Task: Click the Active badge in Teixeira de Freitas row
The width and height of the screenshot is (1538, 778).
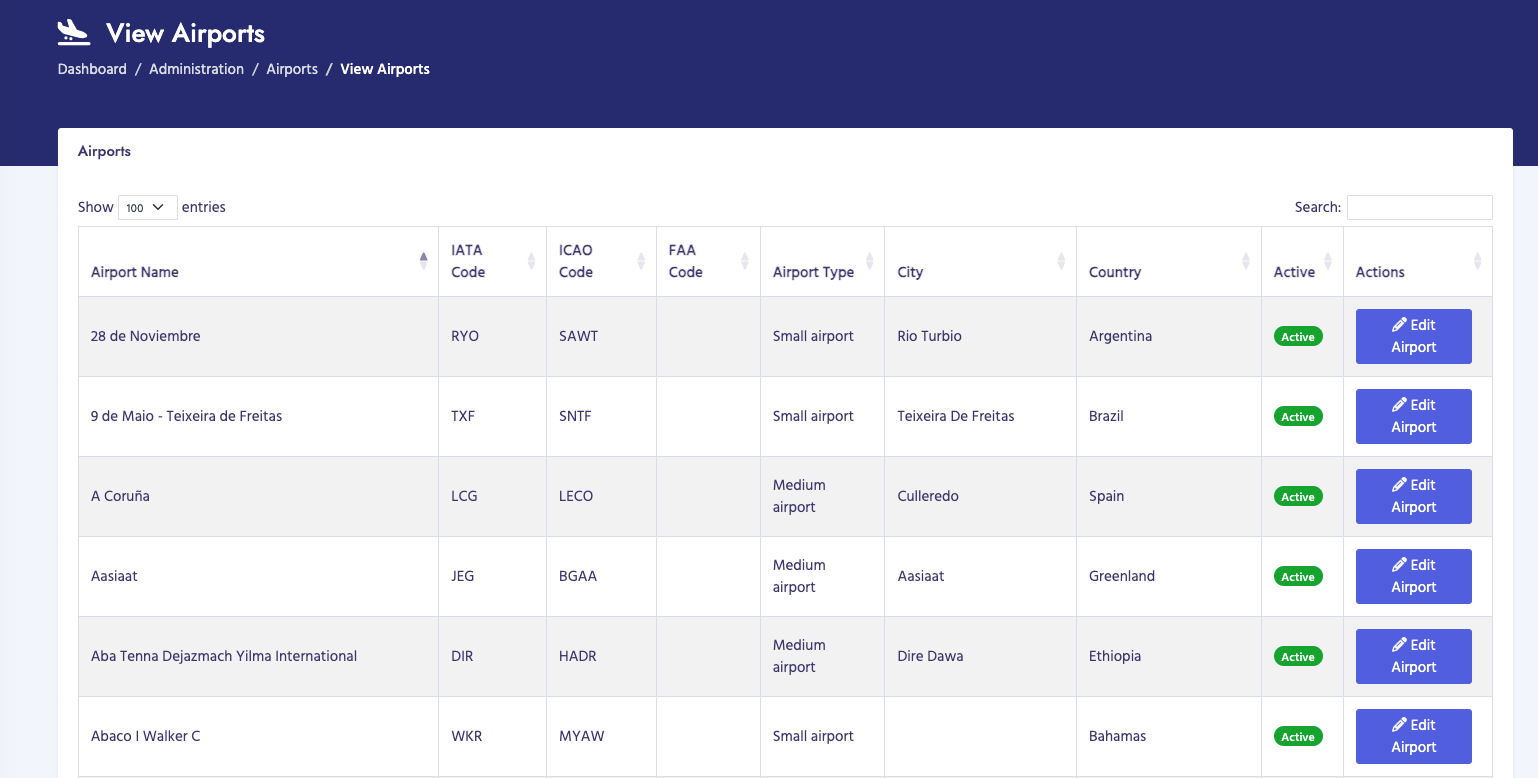Action: pos(1298,417)
